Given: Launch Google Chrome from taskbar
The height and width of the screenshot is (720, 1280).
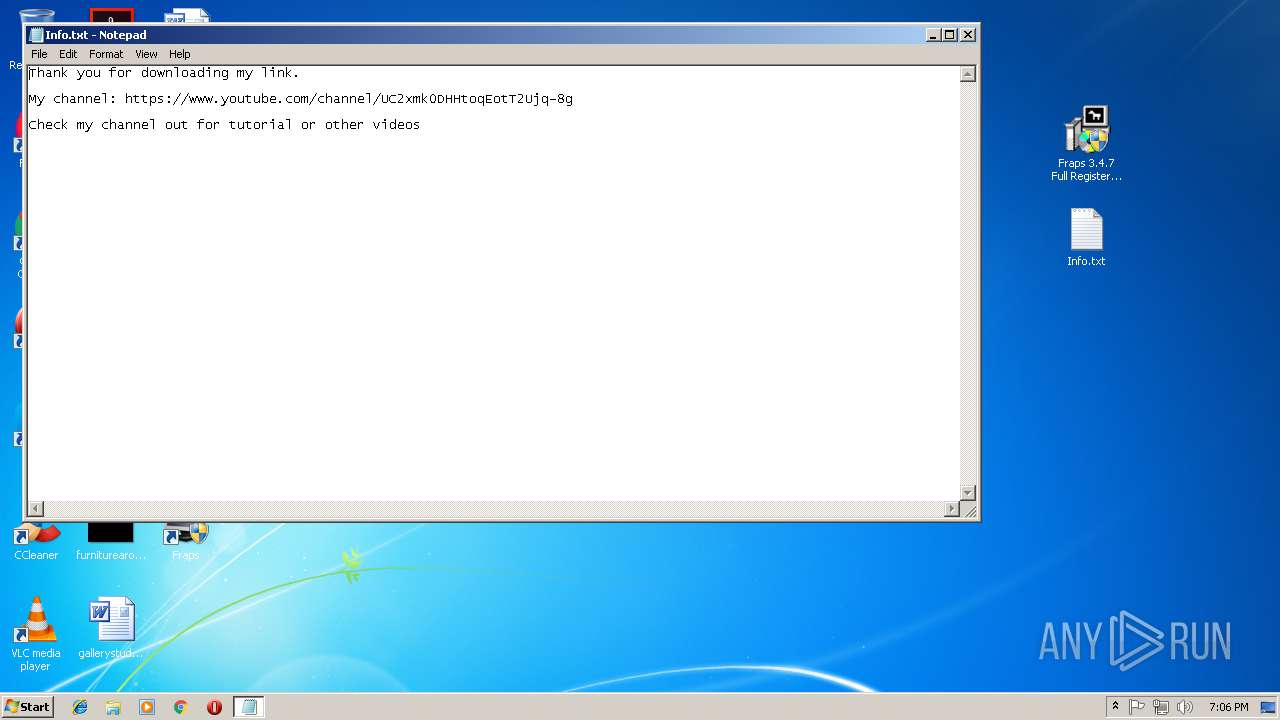Looking at the screenshot, I should click(x=181, y=707).
